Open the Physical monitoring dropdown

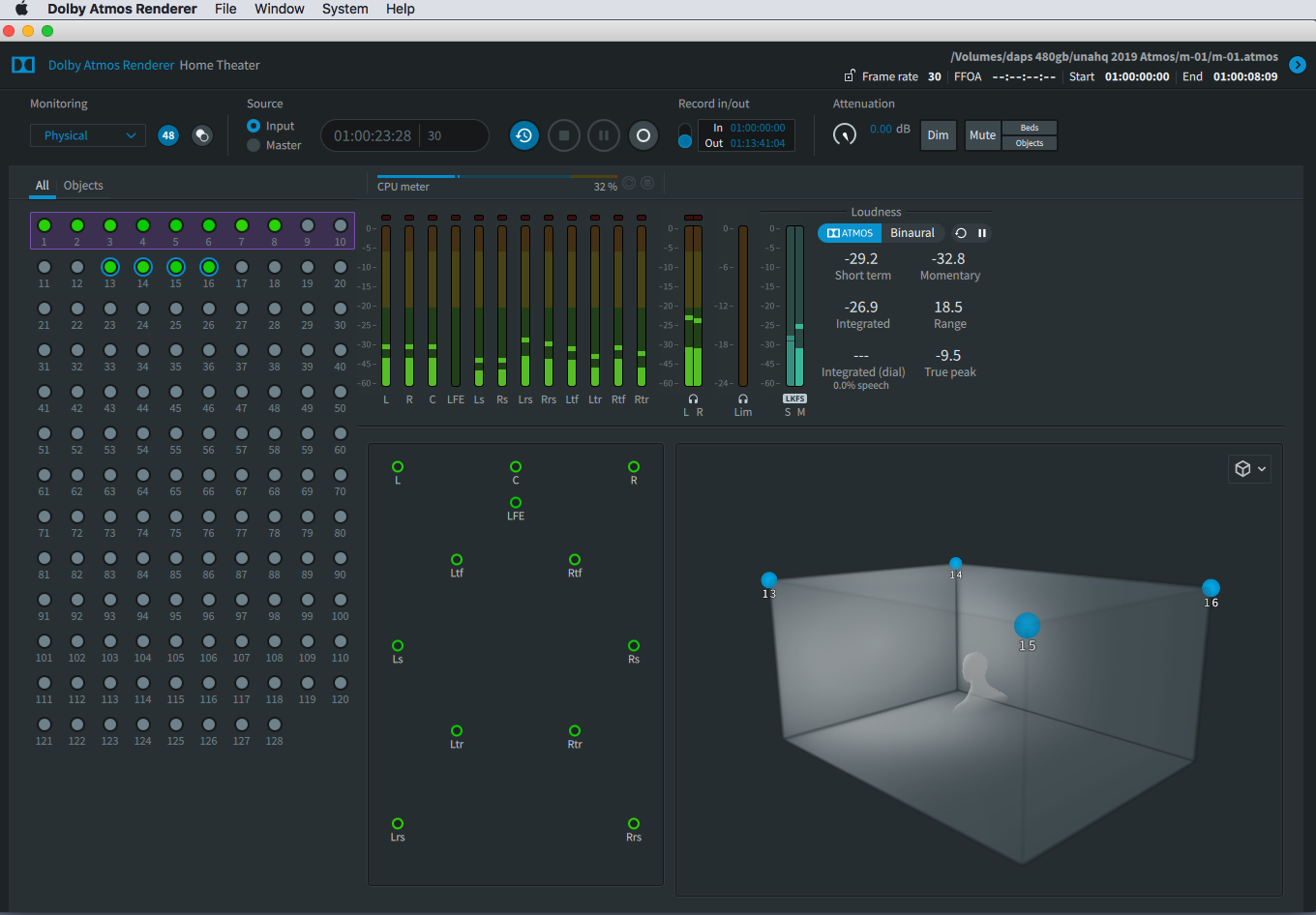(88, 135)
